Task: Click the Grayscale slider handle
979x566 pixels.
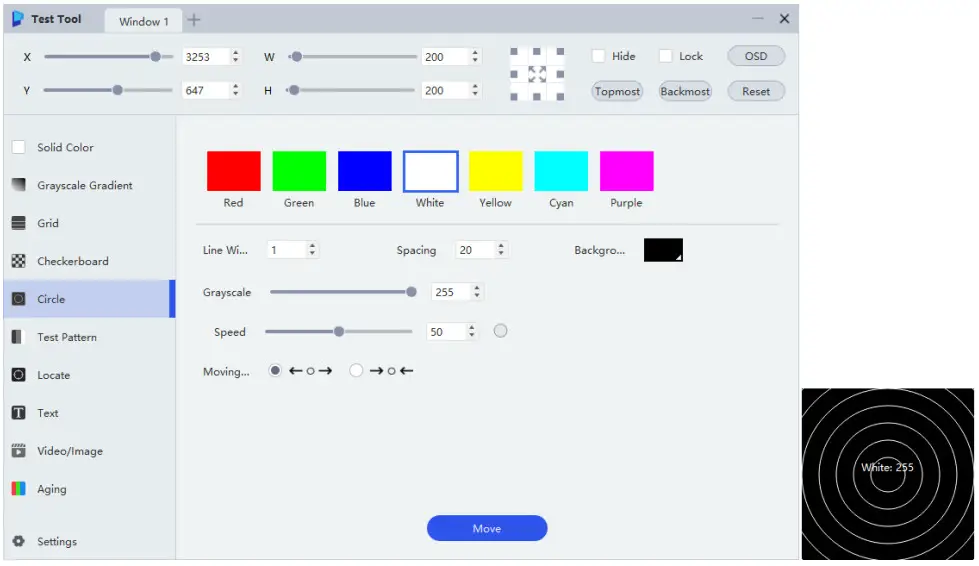Action: click(411, 292)
